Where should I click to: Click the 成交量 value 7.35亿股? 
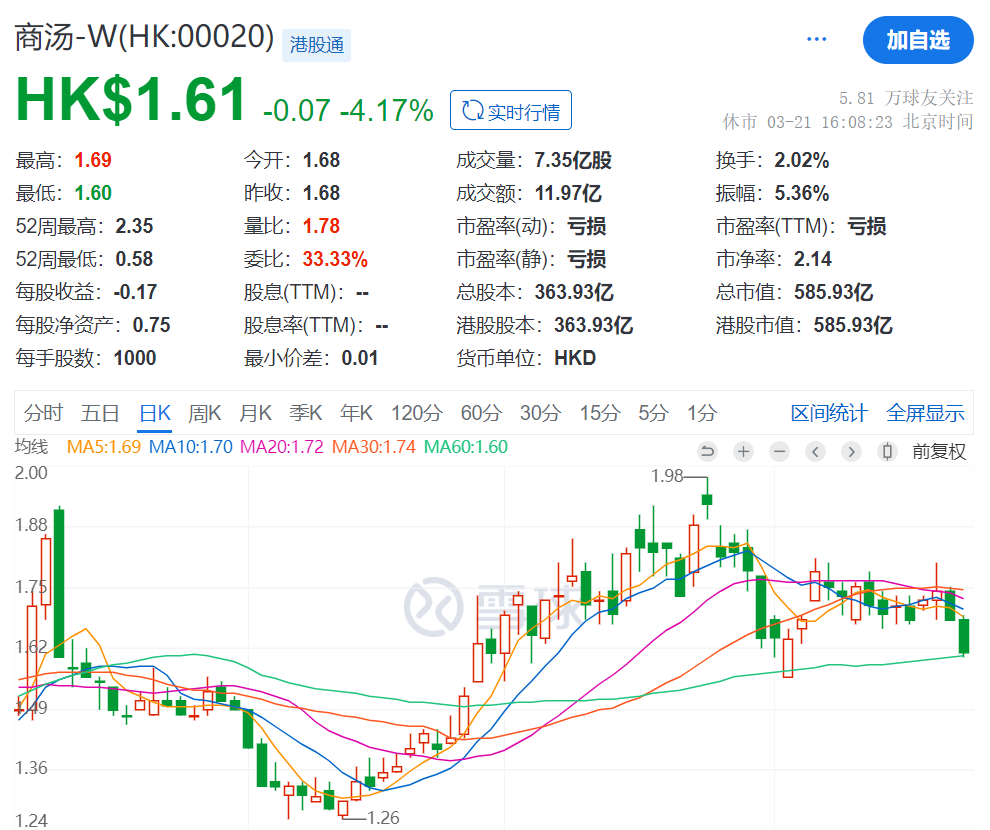[x=573, y=160]
